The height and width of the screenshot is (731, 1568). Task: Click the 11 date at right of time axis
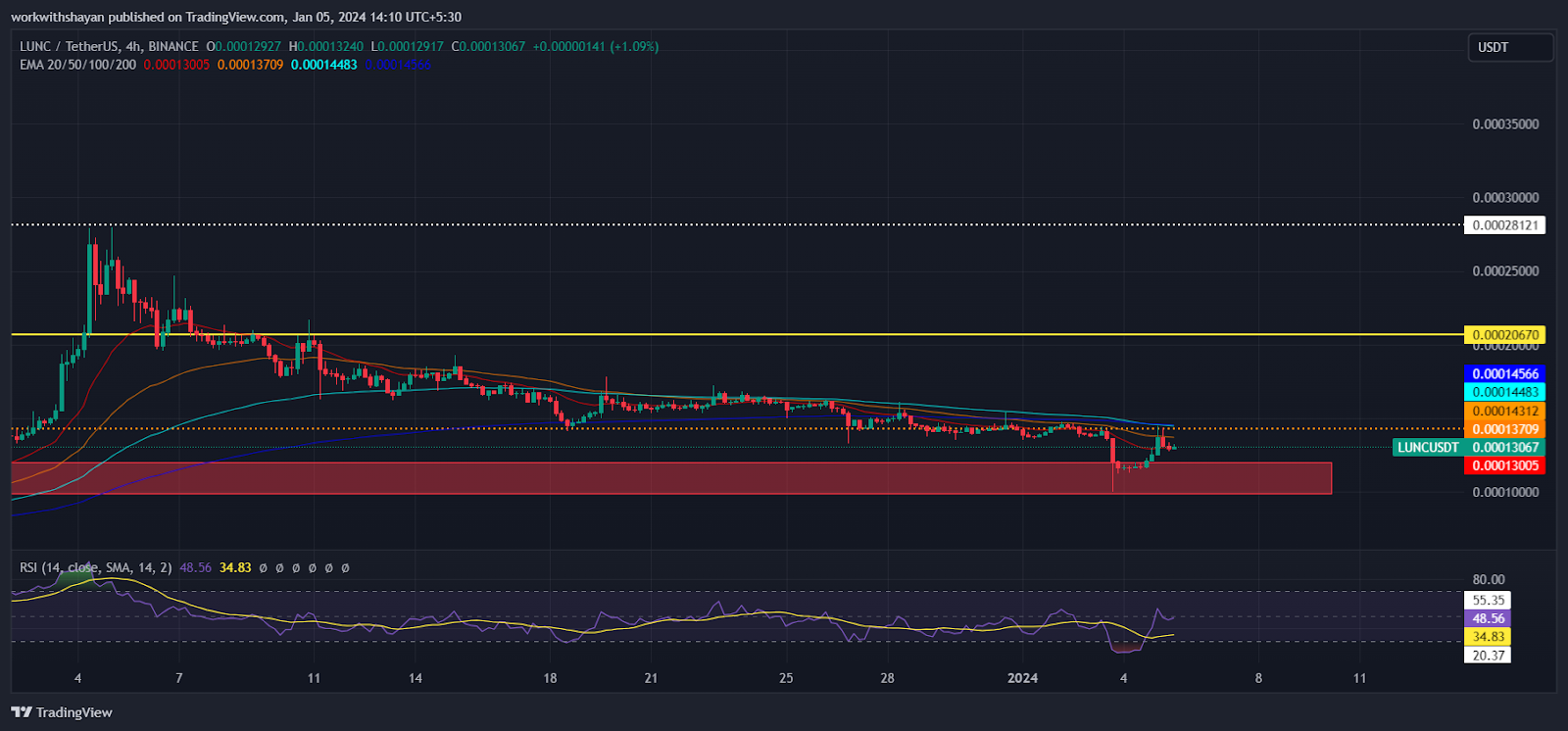[x=1359, y=678]
